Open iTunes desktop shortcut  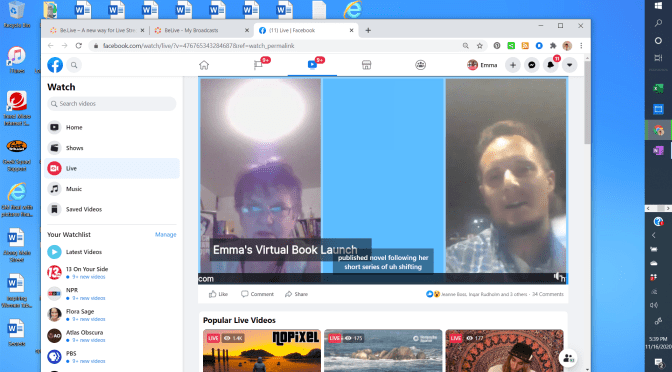pyautogui.click(x=17, y=60)
